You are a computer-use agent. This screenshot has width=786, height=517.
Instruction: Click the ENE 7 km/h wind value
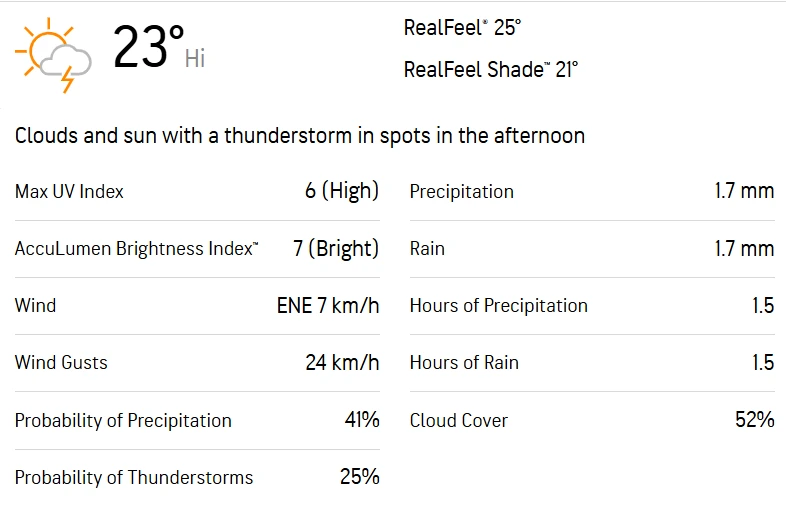coord(328,306)
